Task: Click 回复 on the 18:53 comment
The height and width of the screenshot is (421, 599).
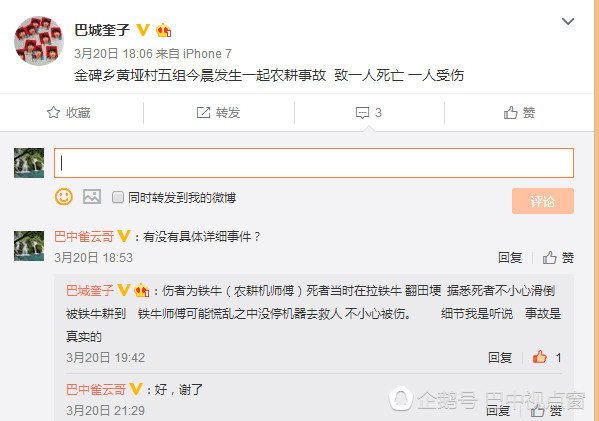Action: 510,257
